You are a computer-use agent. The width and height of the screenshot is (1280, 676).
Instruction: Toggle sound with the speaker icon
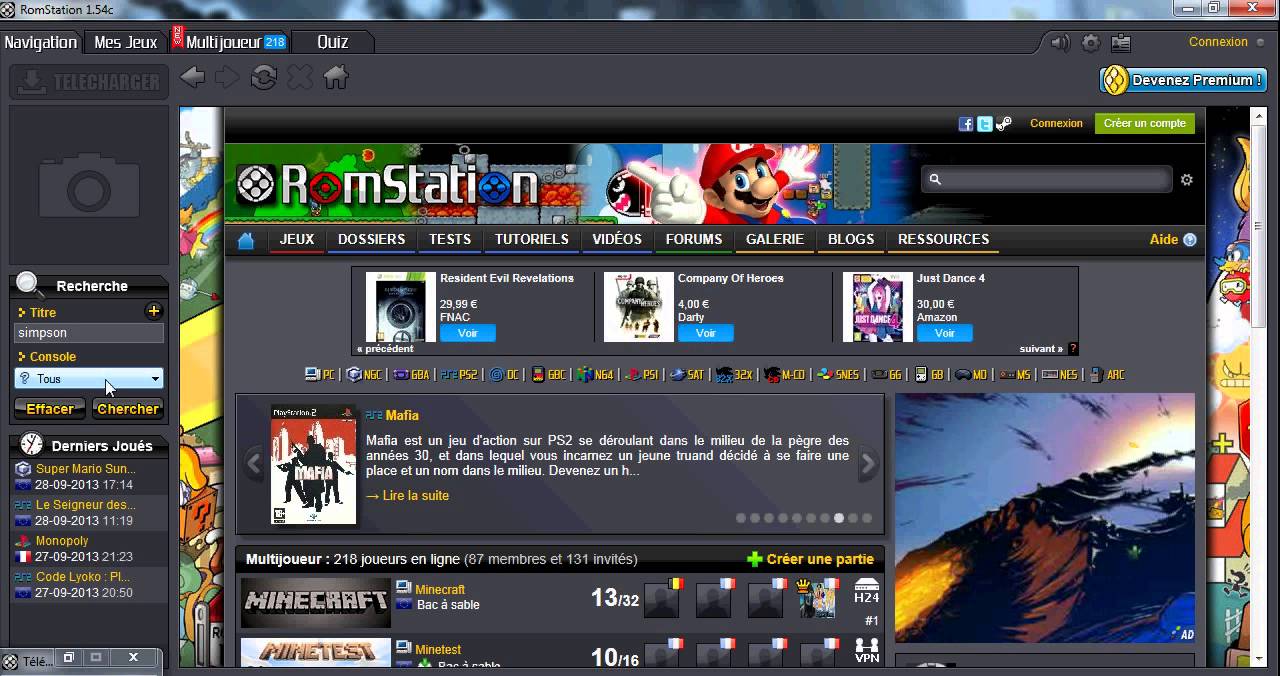1060,43
